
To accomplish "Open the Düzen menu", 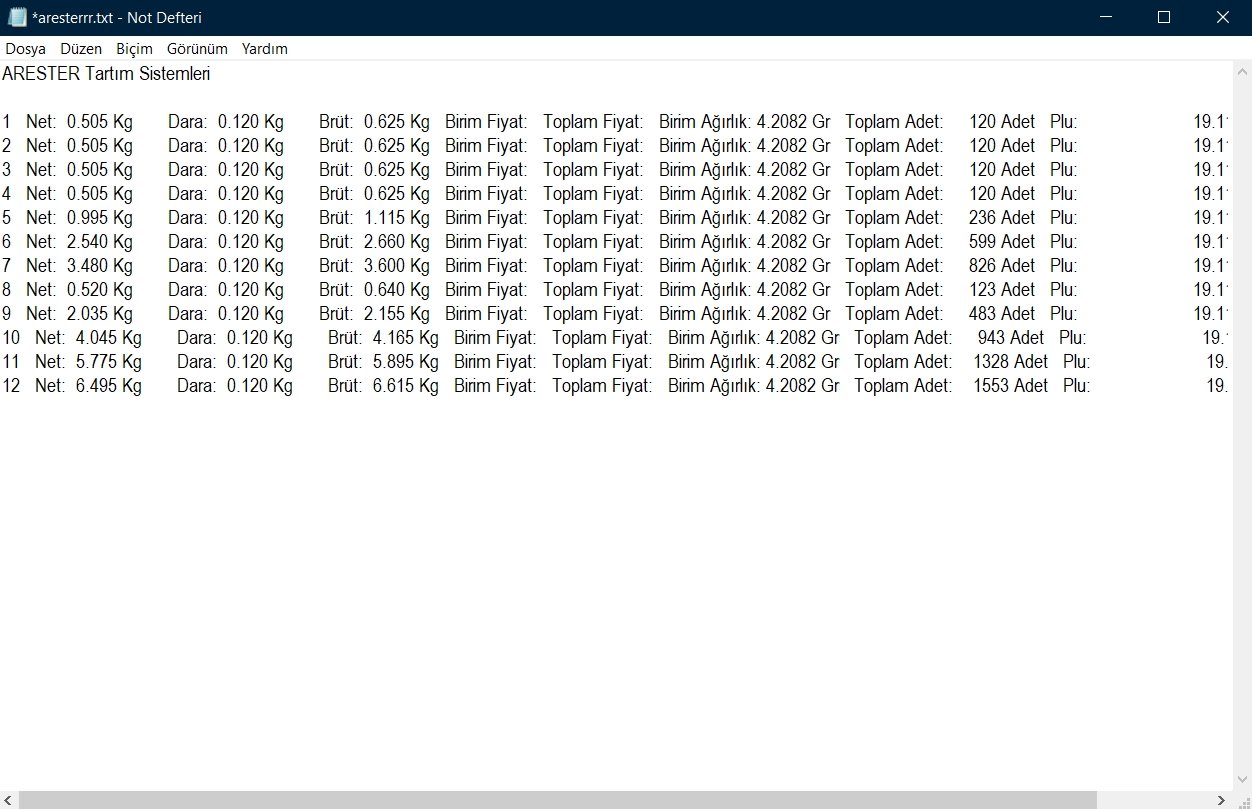I will (81, 48).
